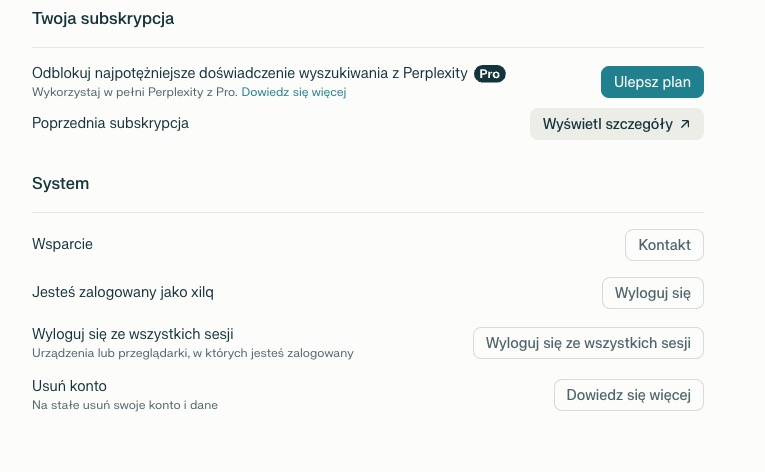
Task: Click Dowiedz się więcej button for Usuń konto
Action: pyautogui.click(x=628, y=395)
